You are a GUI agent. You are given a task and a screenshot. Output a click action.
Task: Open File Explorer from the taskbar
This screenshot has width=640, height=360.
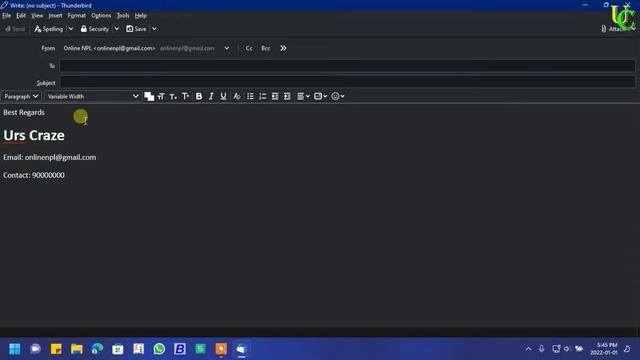coord(77,349)
